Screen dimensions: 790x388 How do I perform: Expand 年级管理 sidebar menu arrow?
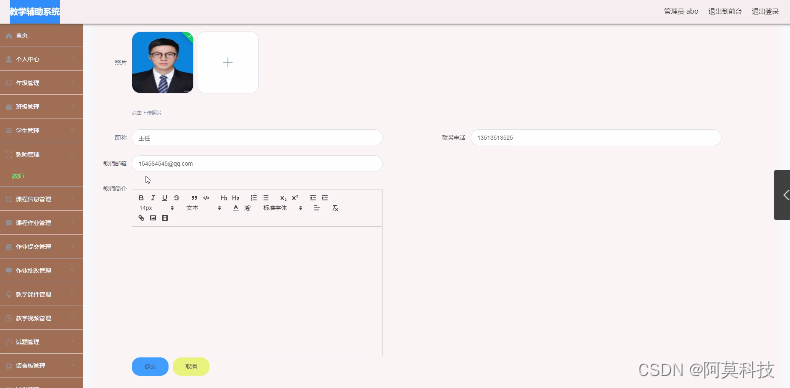point(73,83)
